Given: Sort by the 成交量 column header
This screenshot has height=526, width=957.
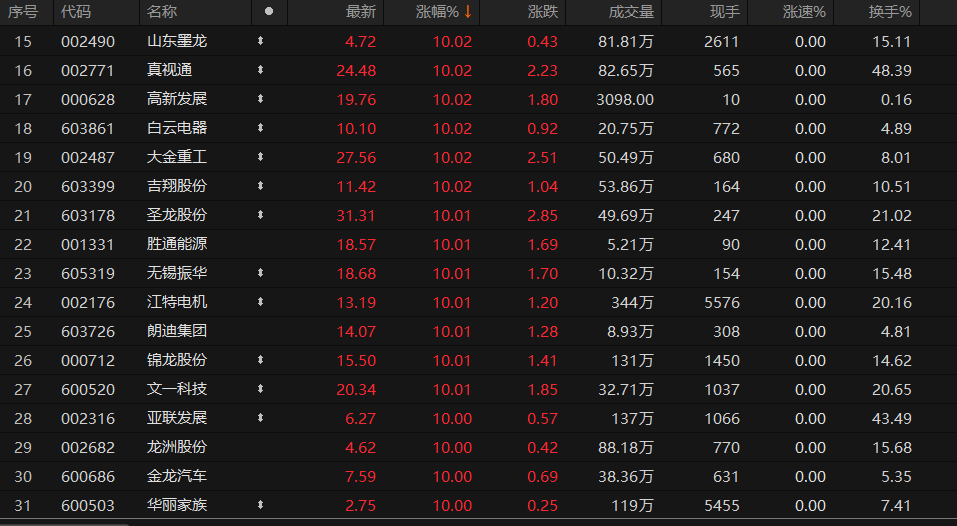Looking at the screenshot, I should click(x=631, y=12).
